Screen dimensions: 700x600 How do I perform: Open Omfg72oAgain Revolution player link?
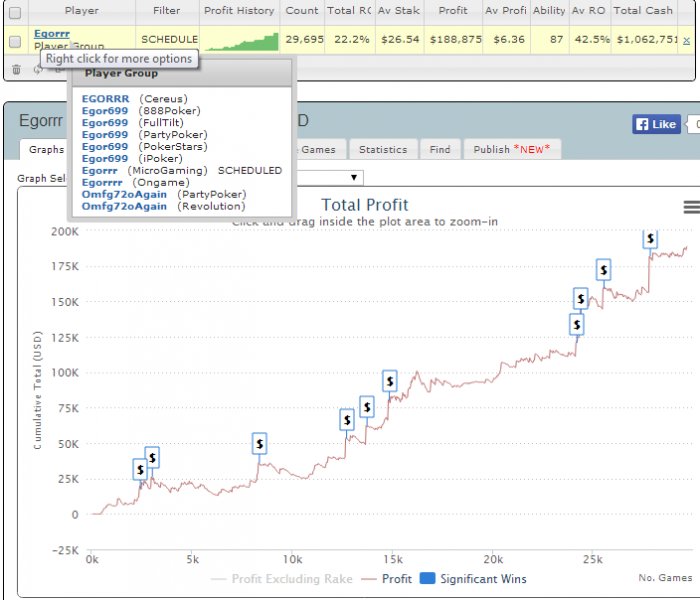pos(124,207)
